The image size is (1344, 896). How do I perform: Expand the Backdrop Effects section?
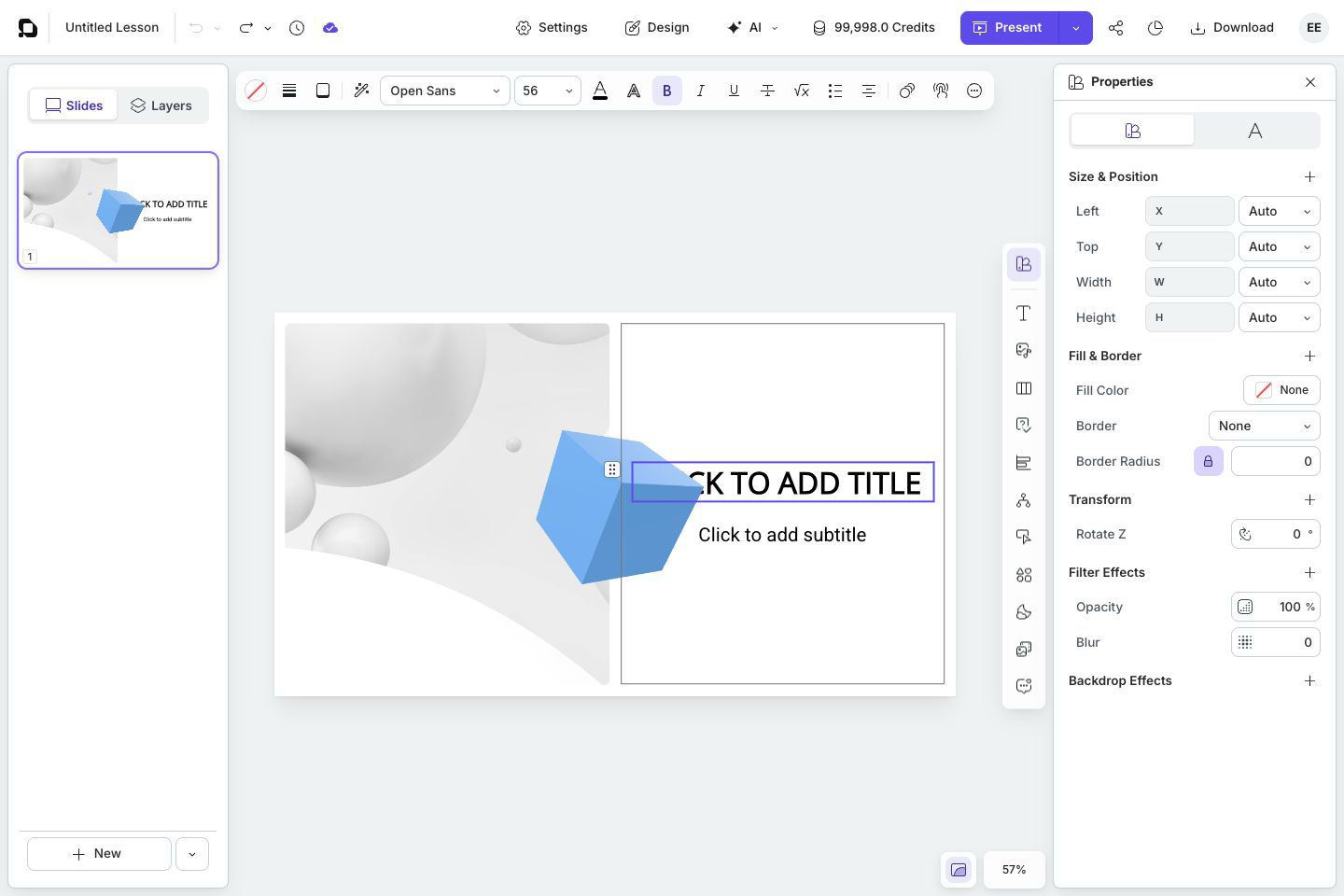(1309, 680)
